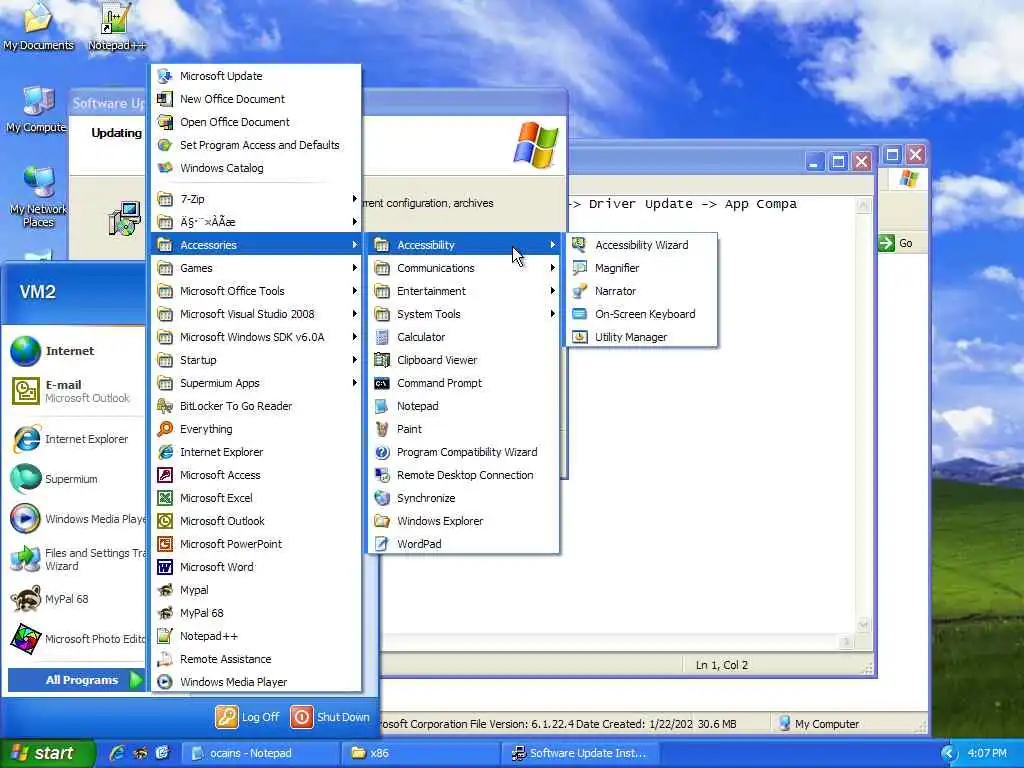This screenshot has width=1024, height=768.
Task: Click the tray expand arrow near clock
Action: click(x=949, y=753)
